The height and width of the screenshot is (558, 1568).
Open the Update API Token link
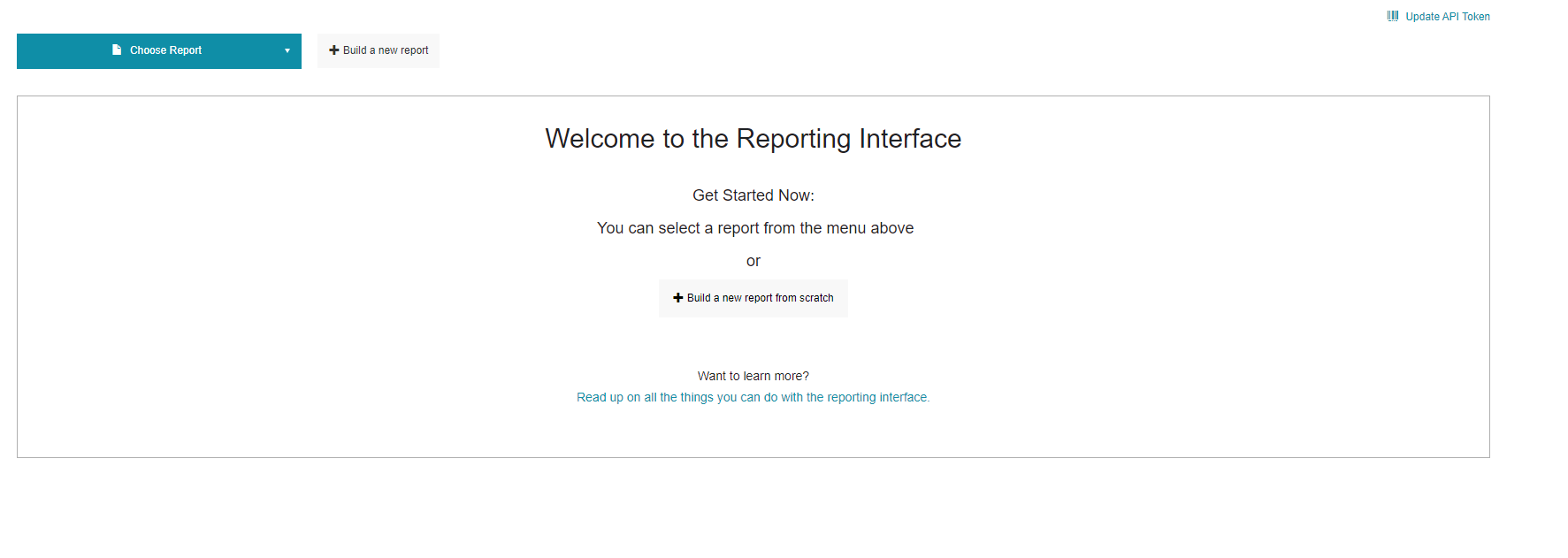coord(1447,17)
